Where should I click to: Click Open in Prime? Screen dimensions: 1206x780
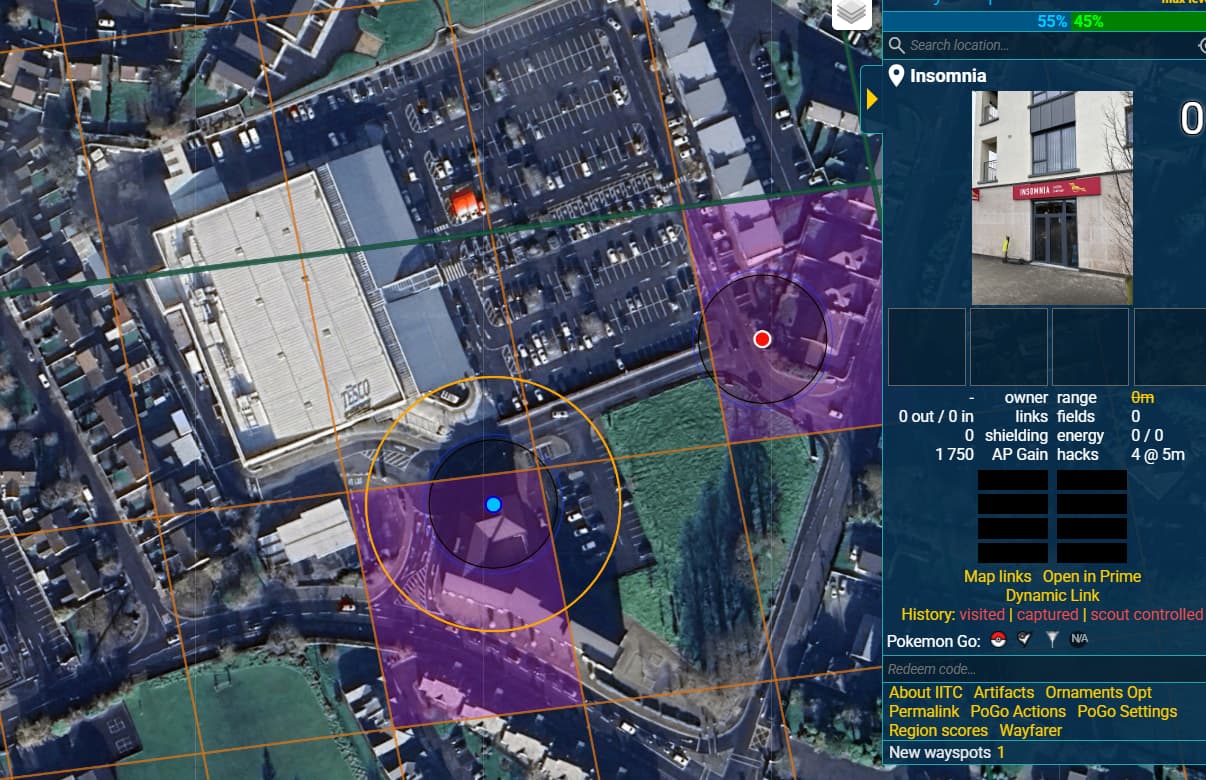point(1091,576)
